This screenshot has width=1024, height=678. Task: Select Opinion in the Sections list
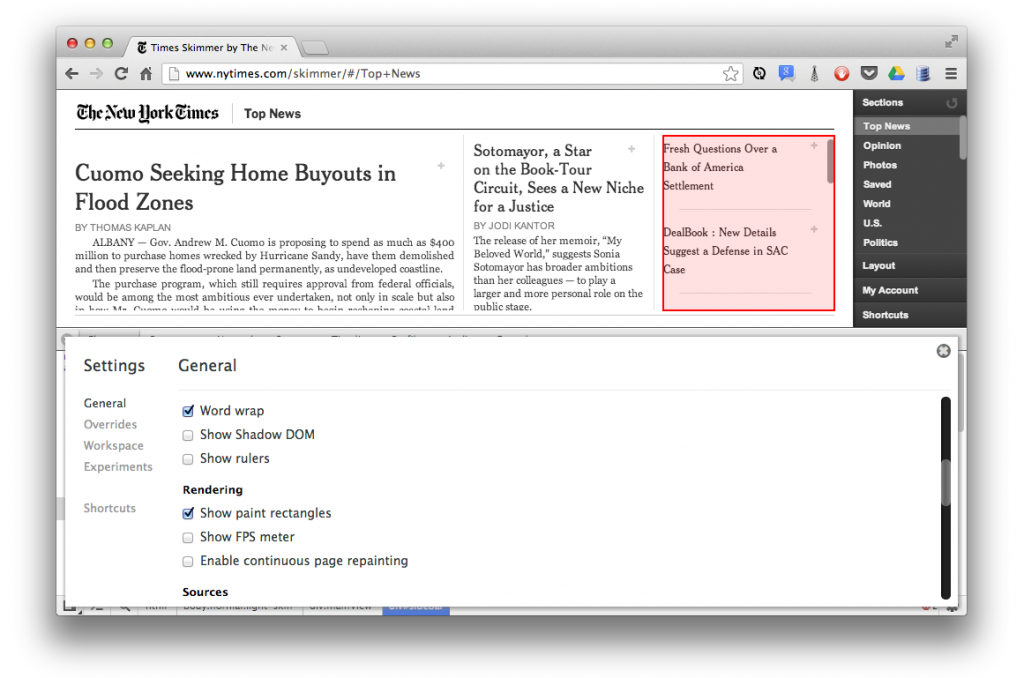[x=882, y=146]
